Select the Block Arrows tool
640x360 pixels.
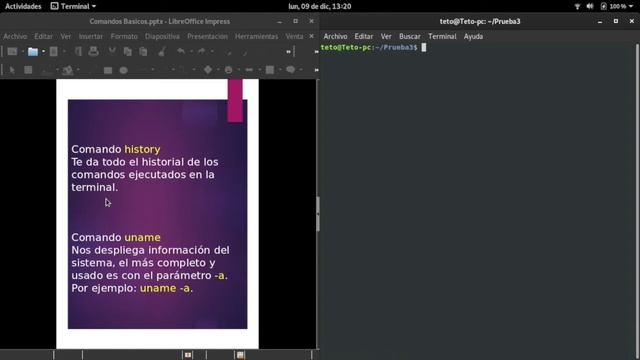(249, 70)
